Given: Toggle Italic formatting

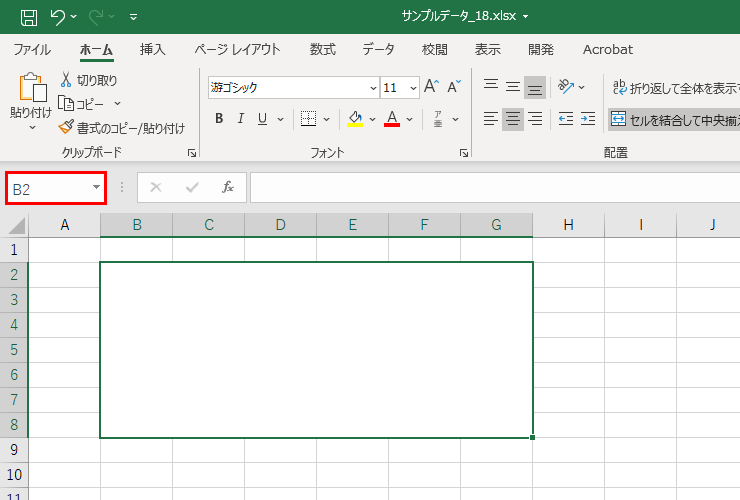Looking at the screenshot, I should (x=241, y=119).
